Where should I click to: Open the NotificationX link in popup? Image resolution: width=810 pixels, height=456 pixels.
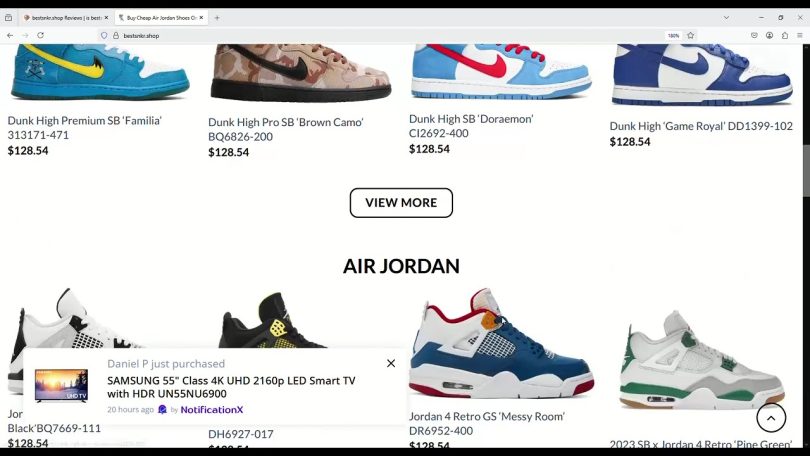(x=211, y=410)
